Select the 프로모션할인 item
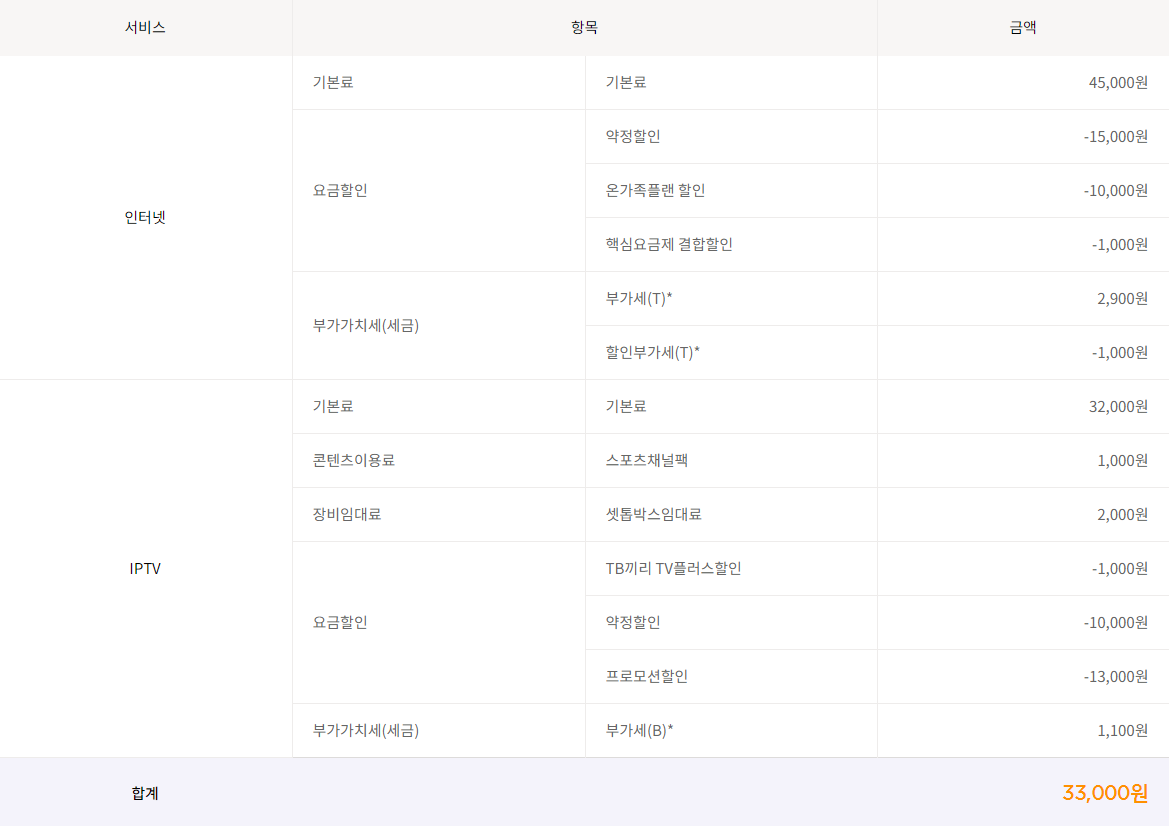This screenshot has width=1170, height=826. pyautogui.click(x=646, y=676)
